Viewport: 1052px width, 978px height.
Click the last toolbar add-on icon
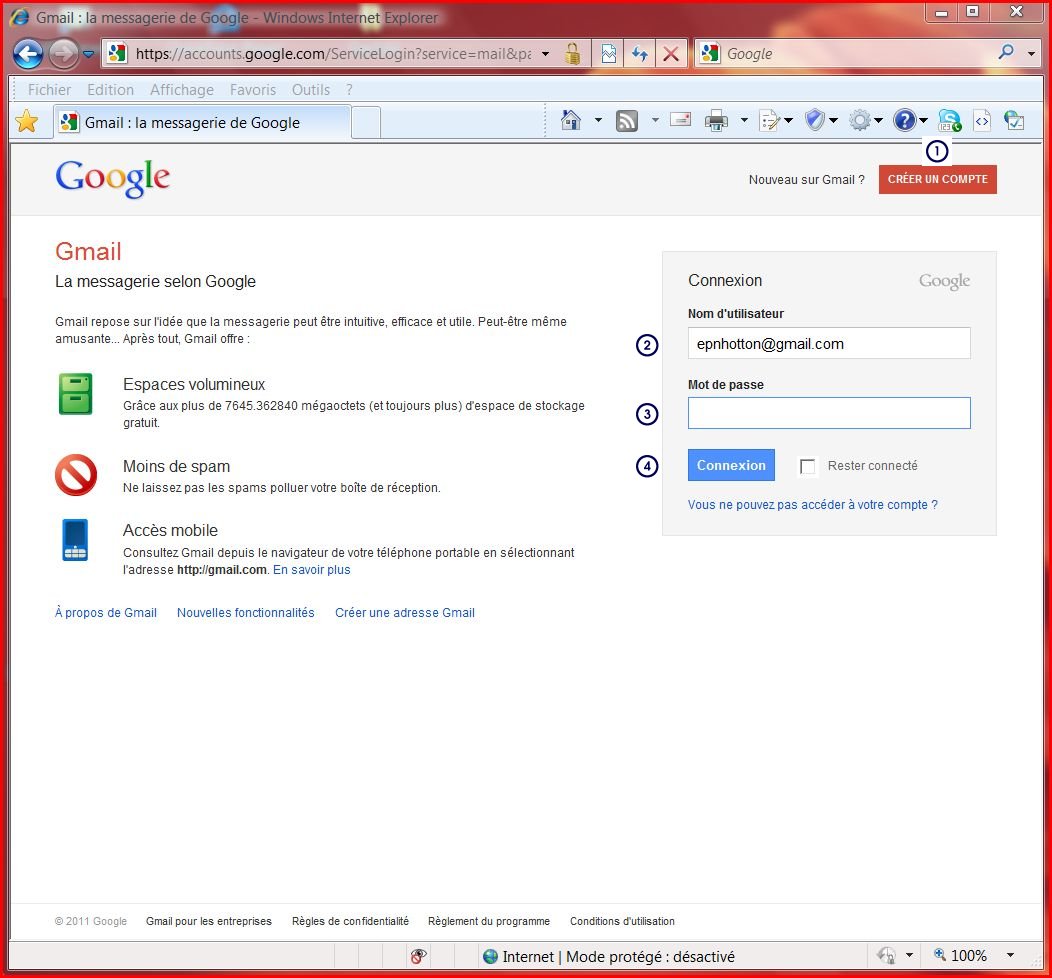coord(1014,121)
